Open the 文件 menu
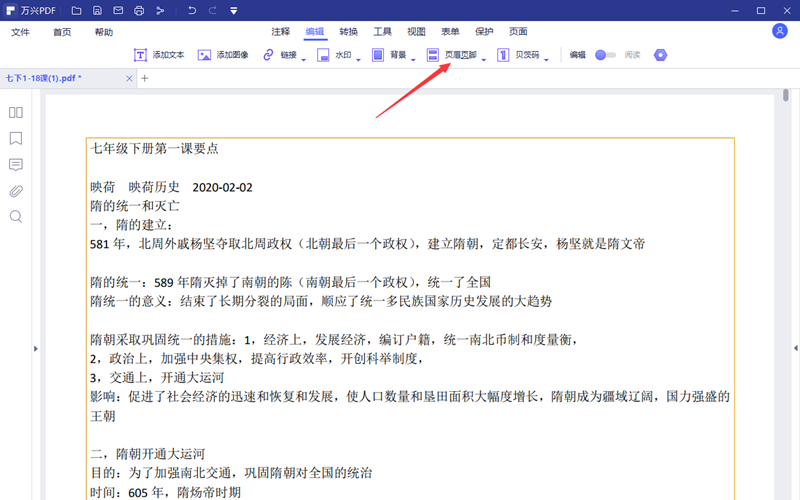 21,32
